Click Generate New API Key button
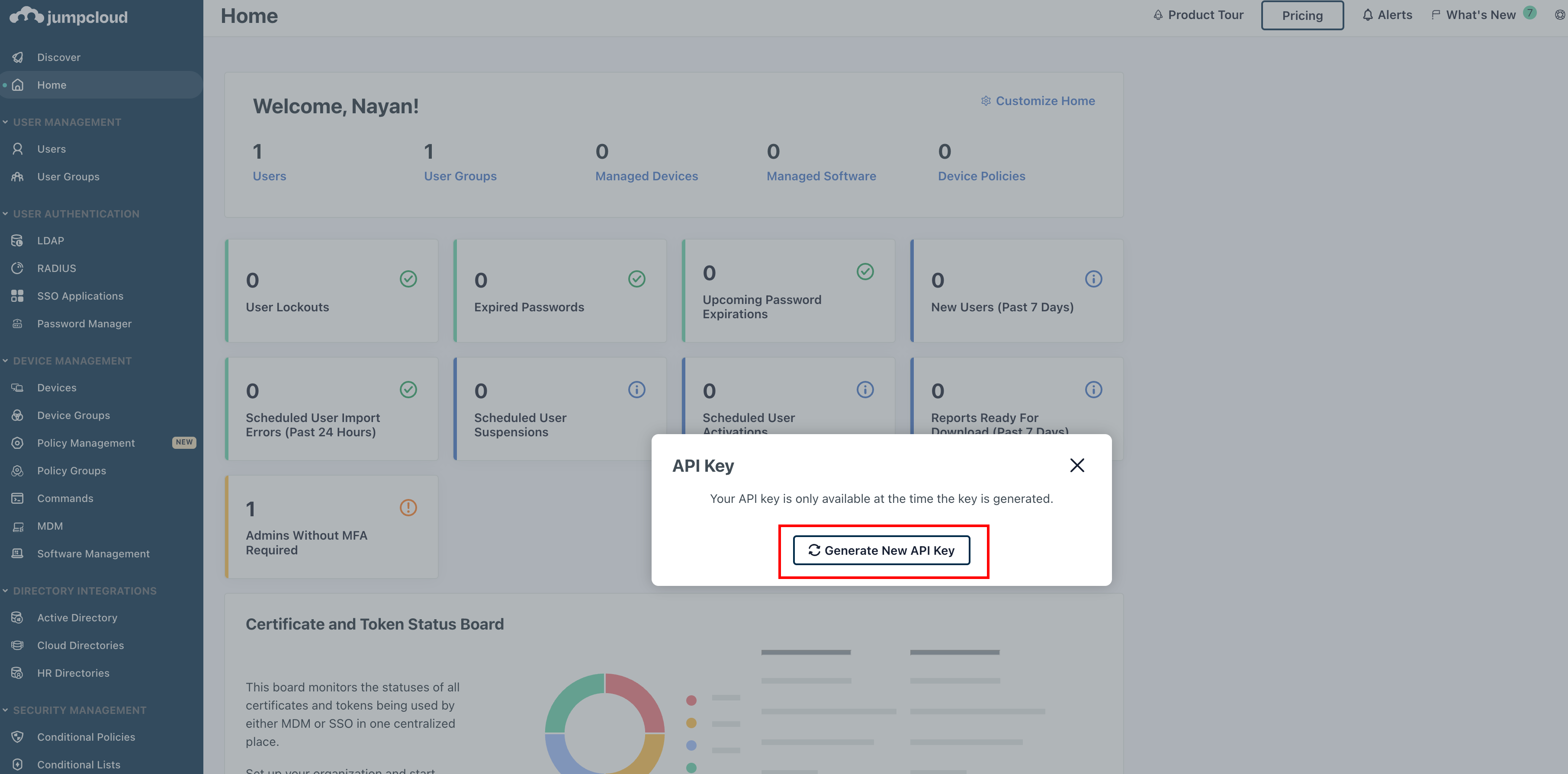 pyautogui.click(x=881, y=550)
